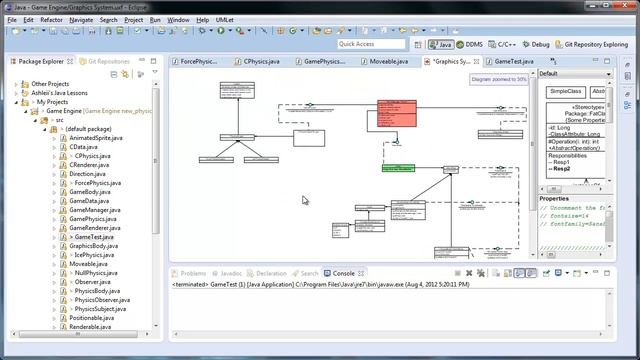Screen dimensions: 640x360
Task: Toggle Link with Editor in Package Explorer
Action: coord(125,74)
